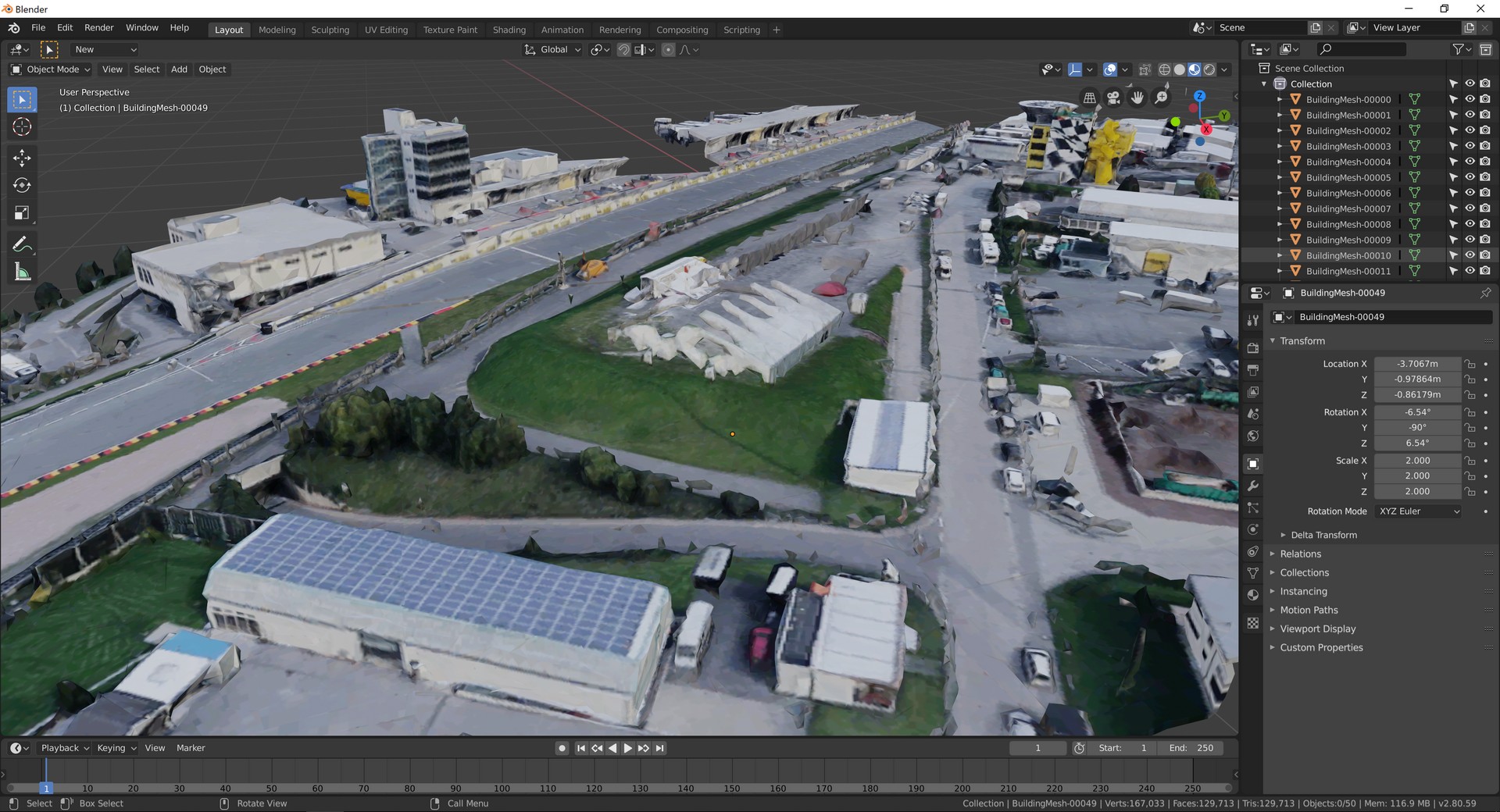
Task: Choose the Measure tool
Action: [x=22, y=272]
